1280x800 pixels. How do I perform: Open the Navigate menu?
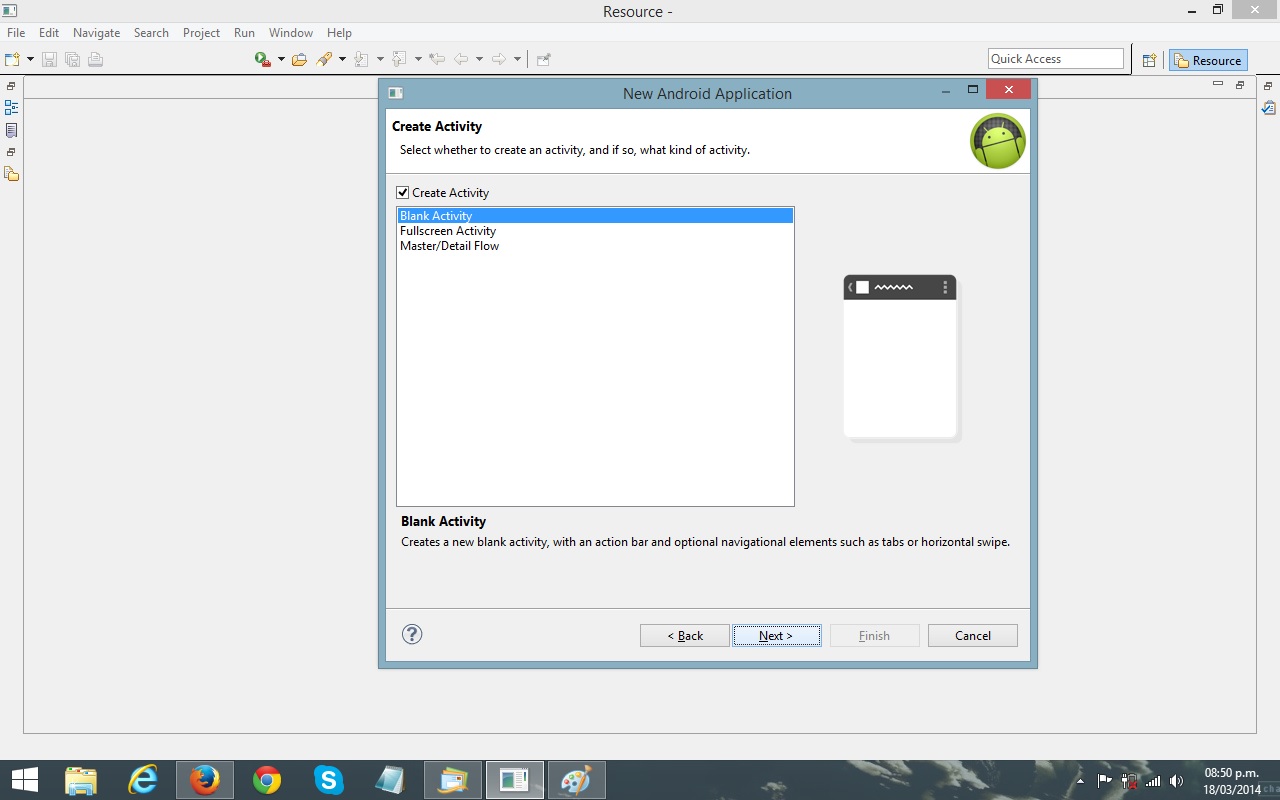pos(97,33)
